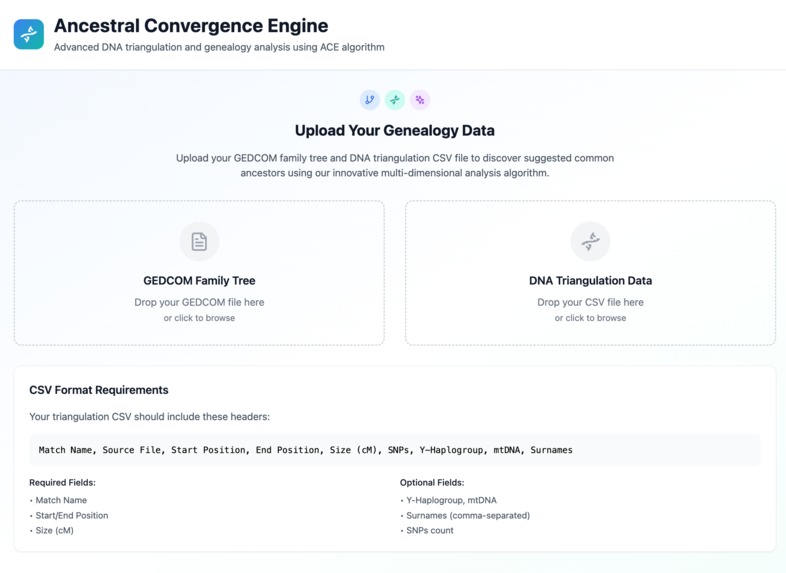Click the 'Optional Fields:' label
The image size is (786, 573).
[432, 482]
